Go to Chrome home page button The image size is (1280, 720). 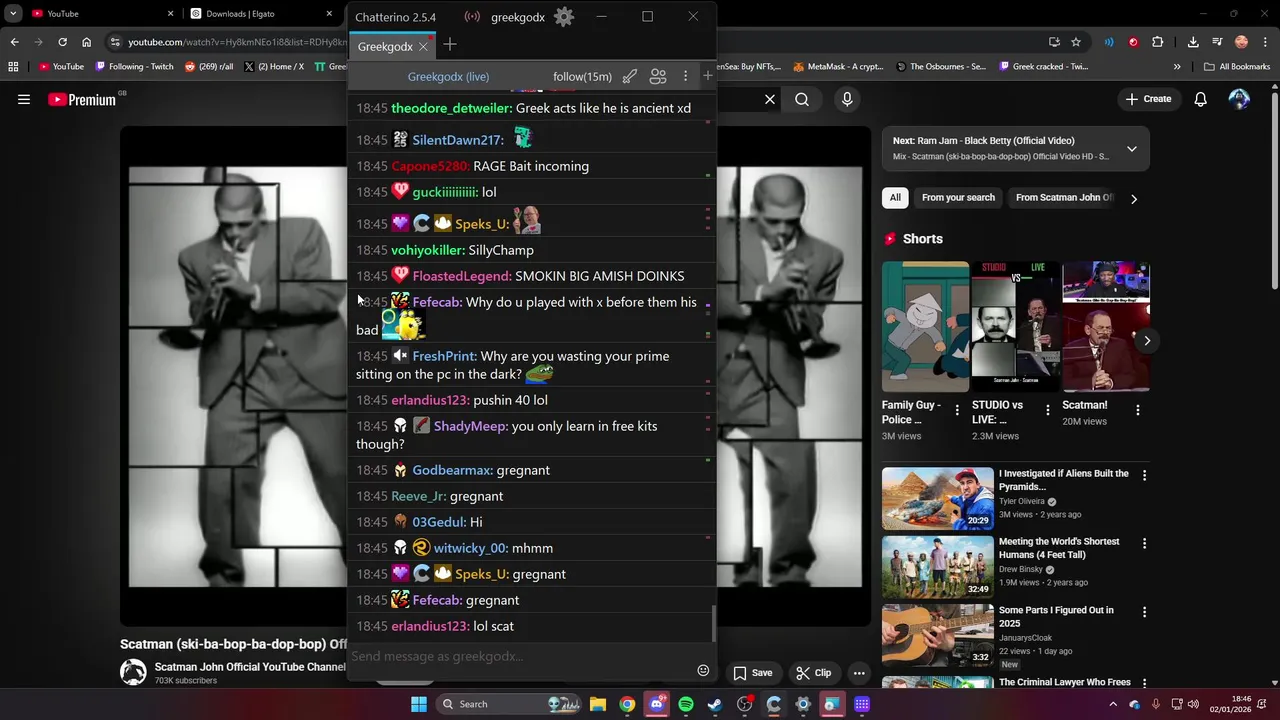86,42
